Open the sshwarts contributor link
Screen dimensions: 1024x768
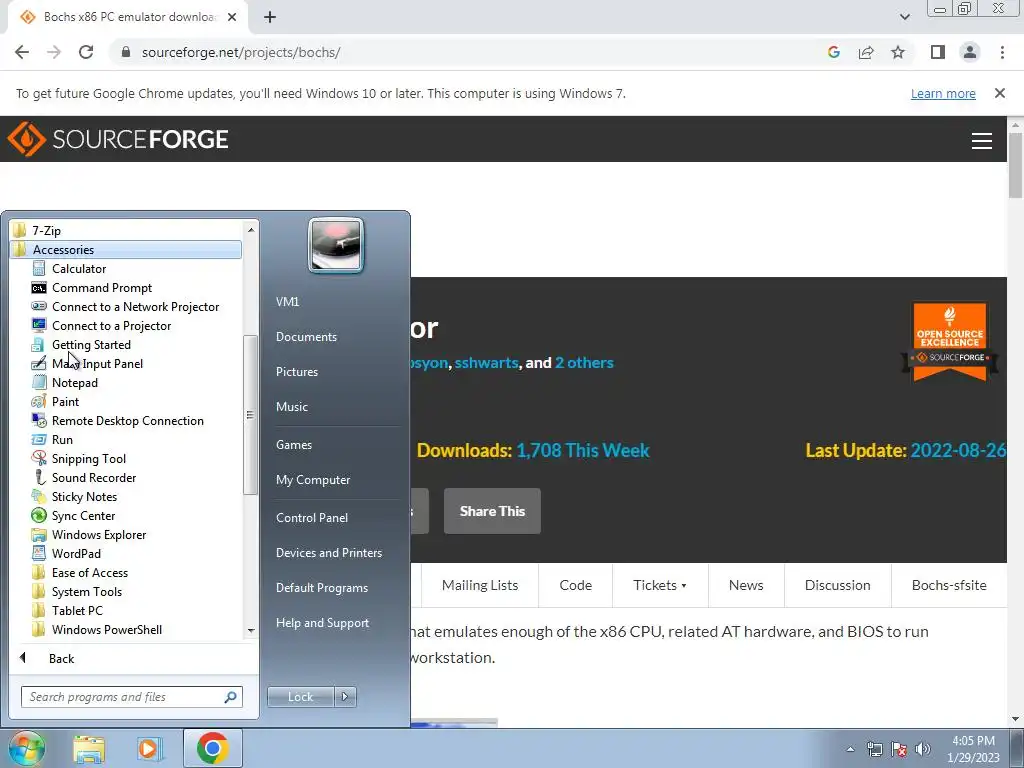point(487,362)
